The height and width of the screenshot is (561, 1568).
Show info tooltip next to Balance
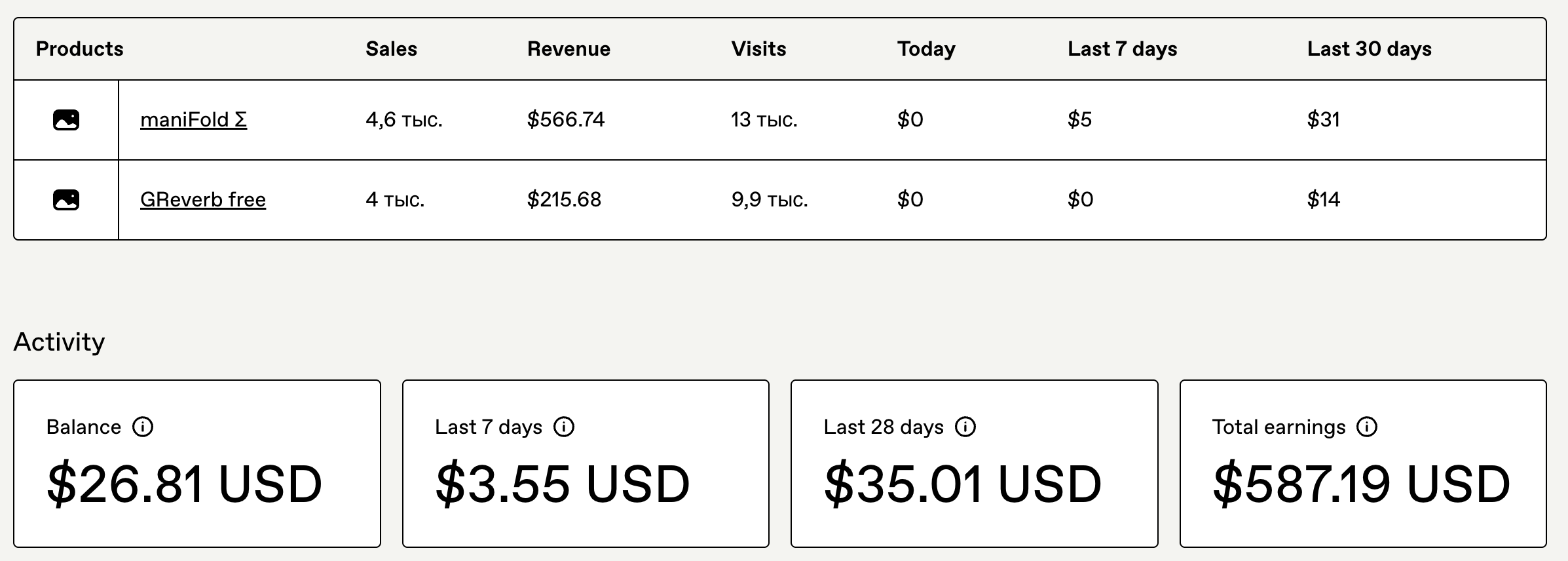[143, 427]
